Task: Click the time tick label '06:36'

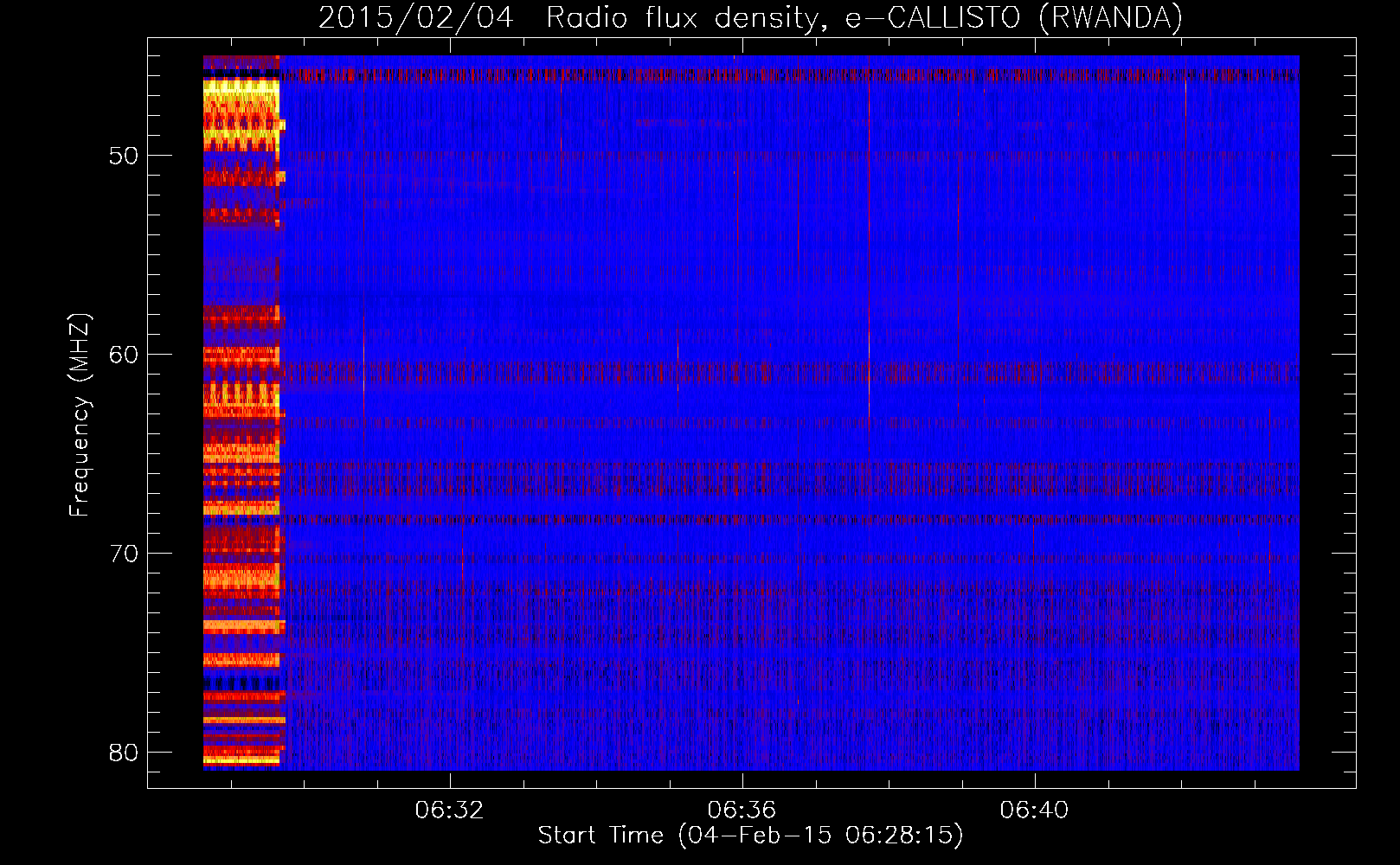Action: 742,811
